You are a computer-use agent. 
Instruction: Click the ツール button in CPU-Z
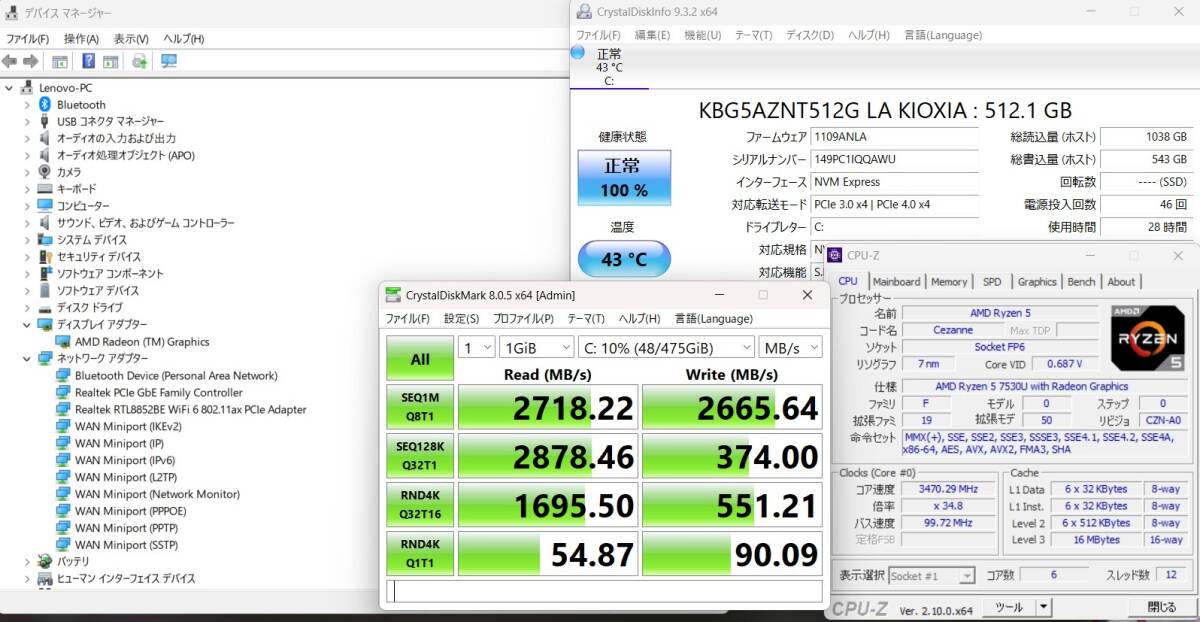click(x=1008, y=607)
